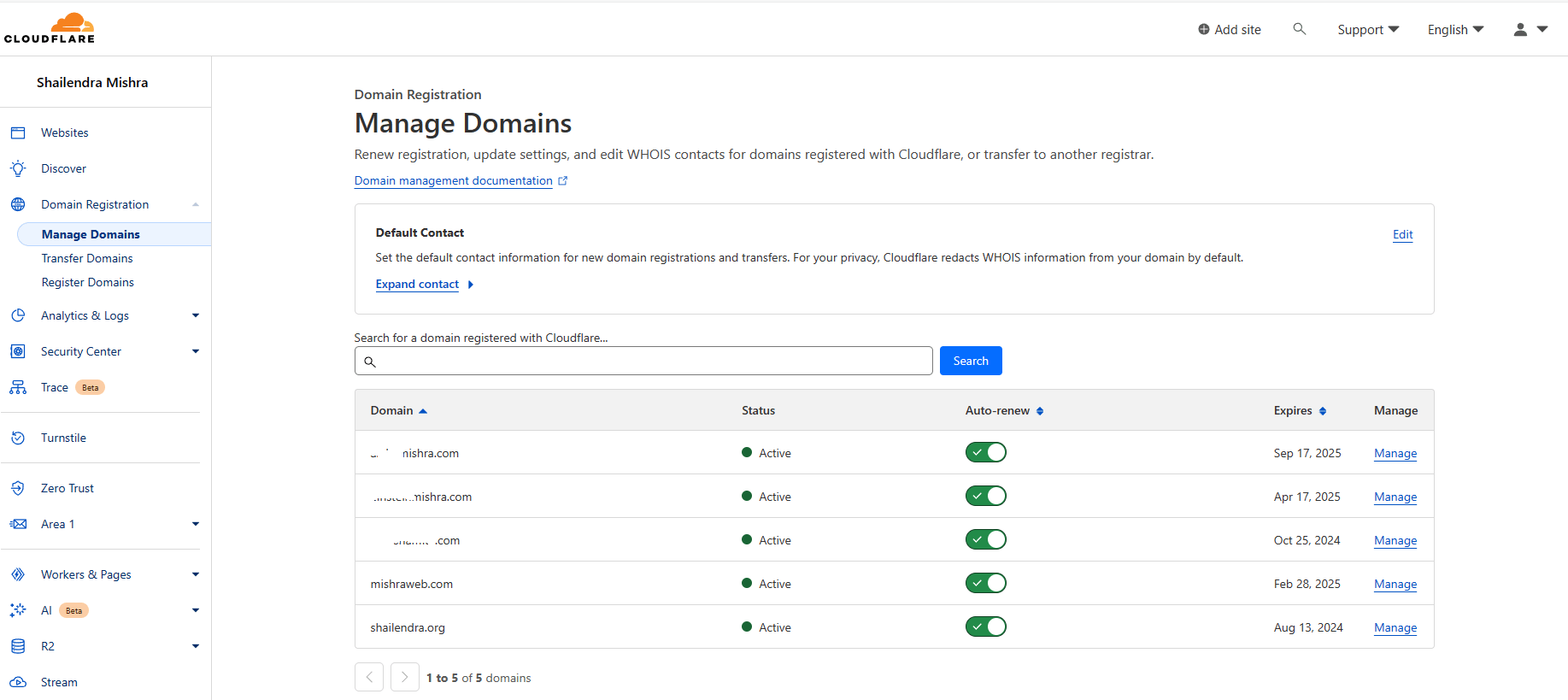
Task: Click the Security Center icon
Action: coord(18,351)
